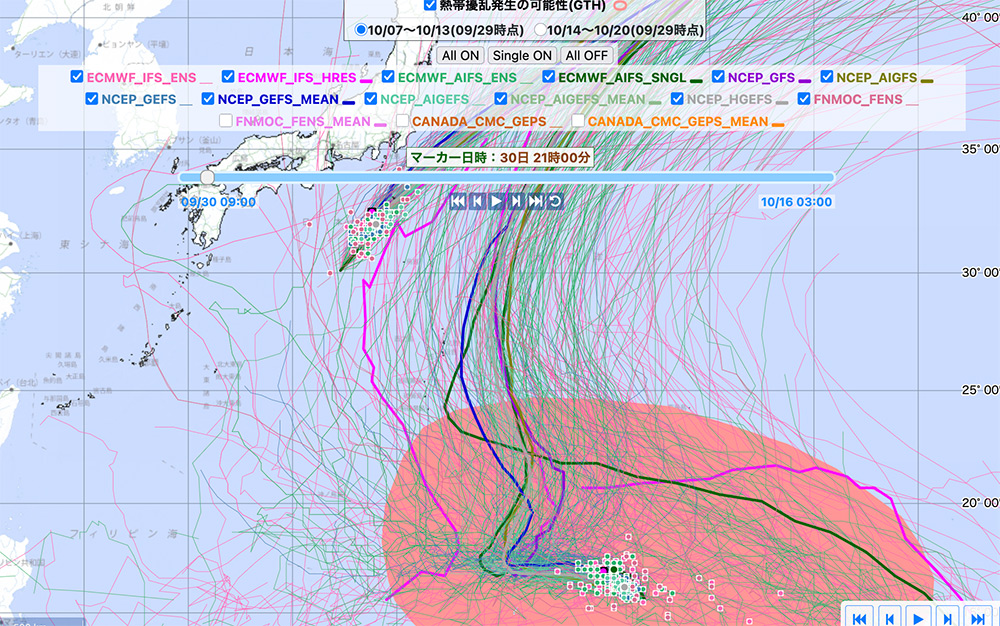The height and width of the screenshot is (626, 1000).
Task: Skip to end in the bottom corner panel
Action: coord(978,618)
